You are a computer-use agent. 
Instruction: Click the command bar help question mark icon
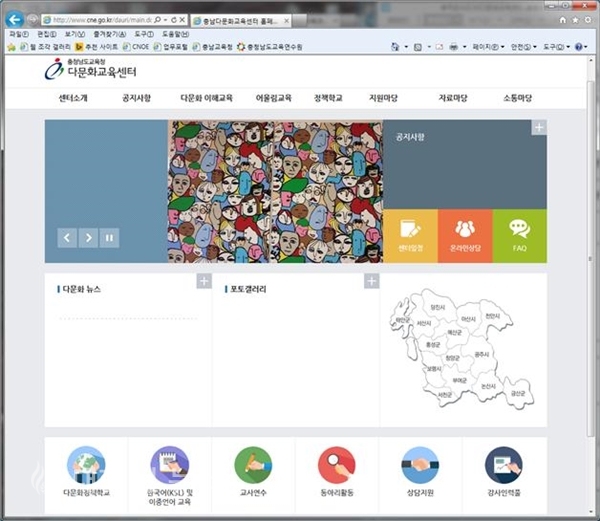tap(579, 47)
